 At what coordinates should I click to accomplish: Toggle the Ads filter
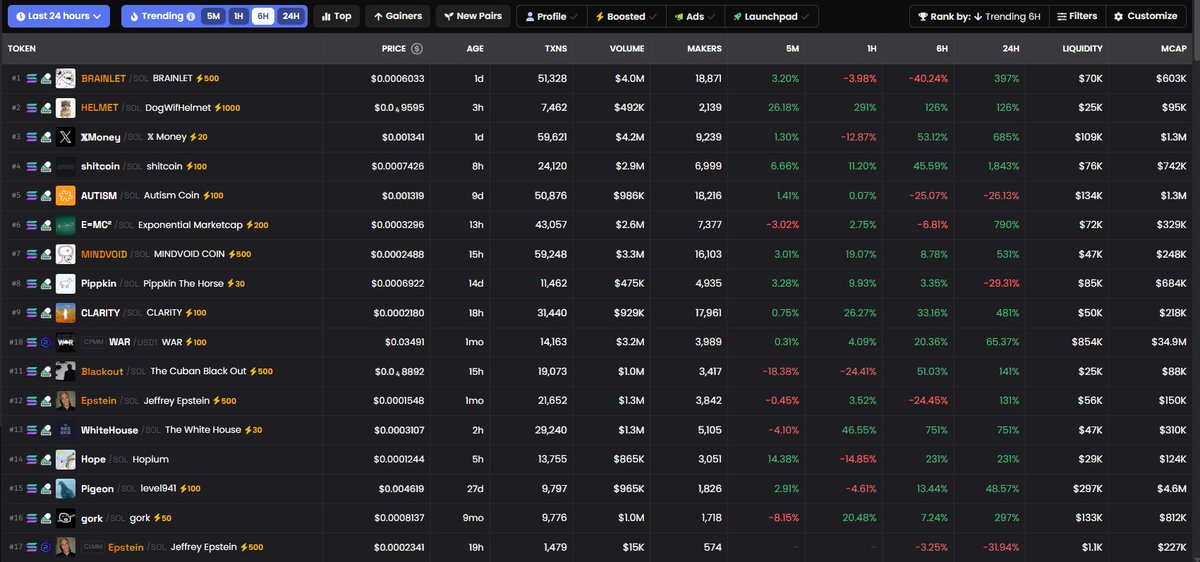pos(693,16)
